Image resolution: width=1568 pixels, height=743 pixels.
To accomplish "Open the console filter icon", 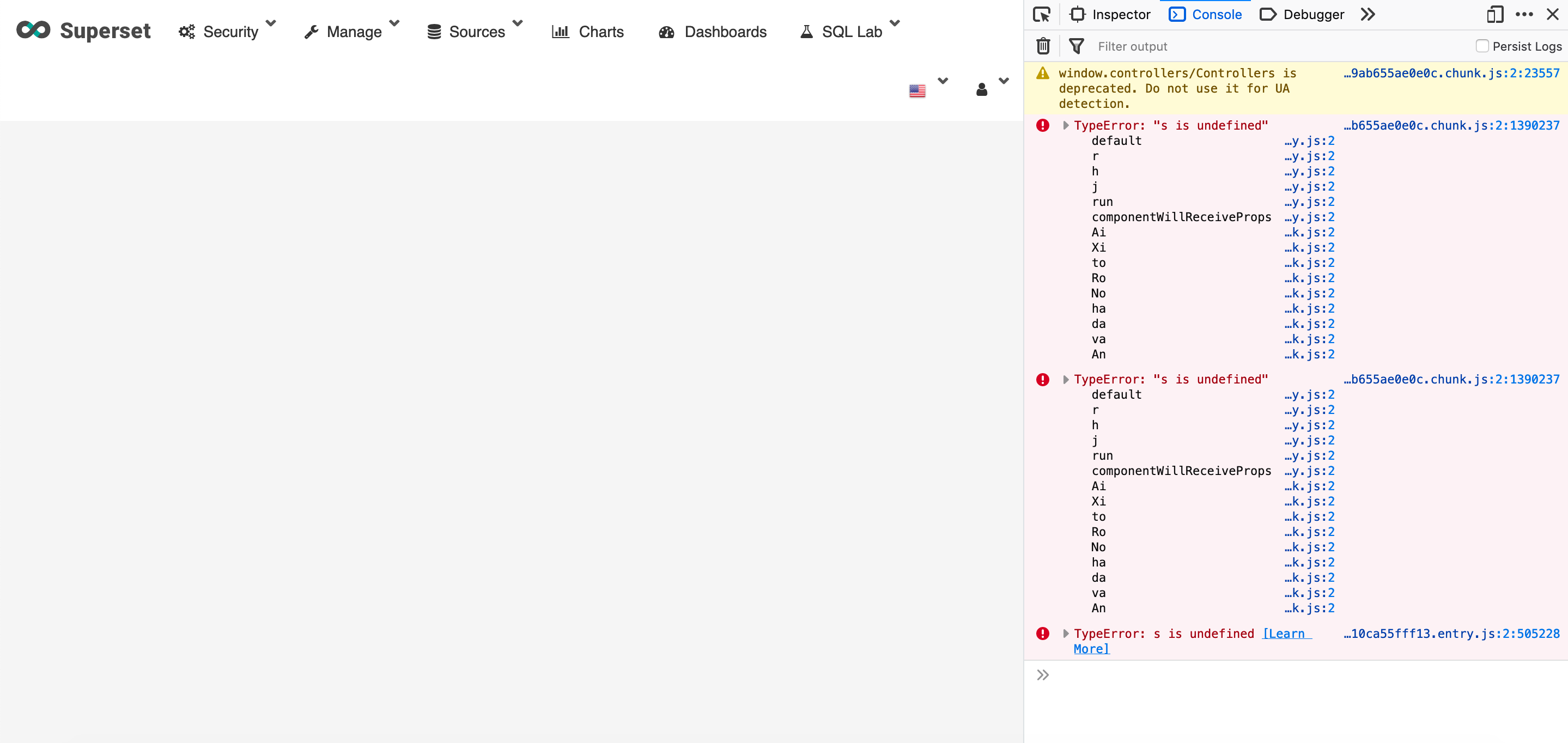I will 1077,46.
